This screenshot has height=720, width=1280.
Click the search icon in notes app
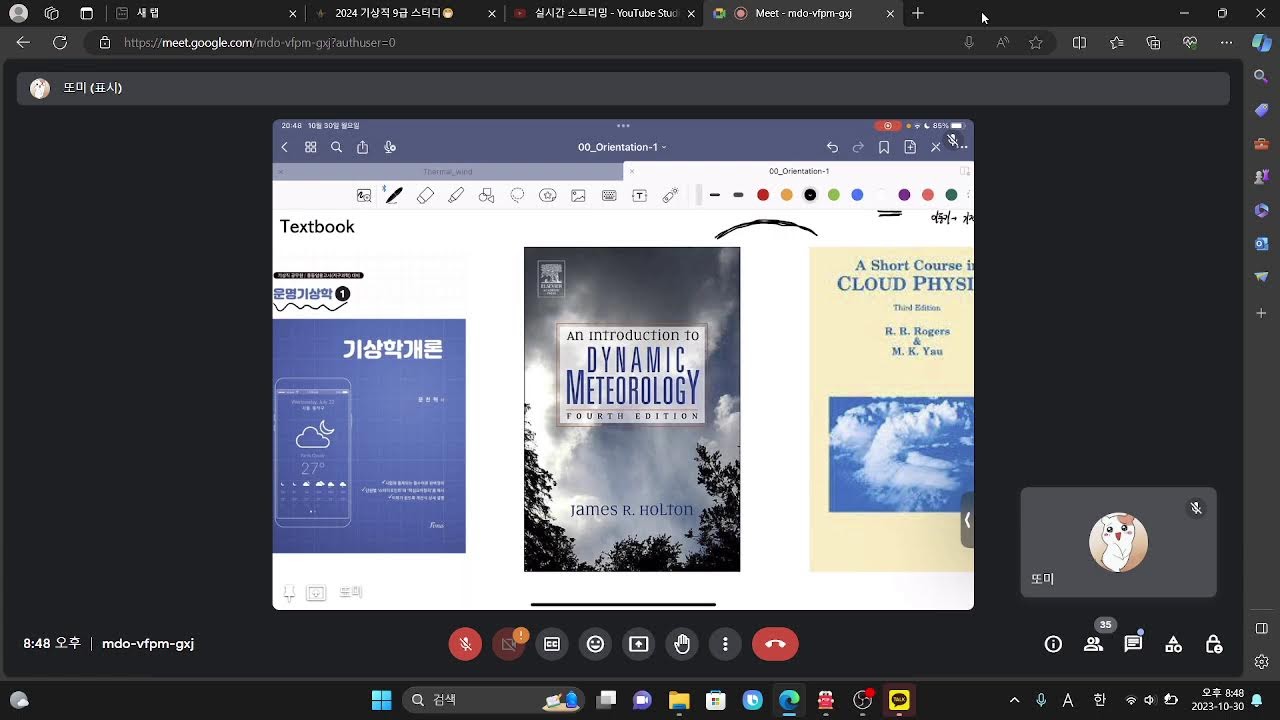(337, 147)
